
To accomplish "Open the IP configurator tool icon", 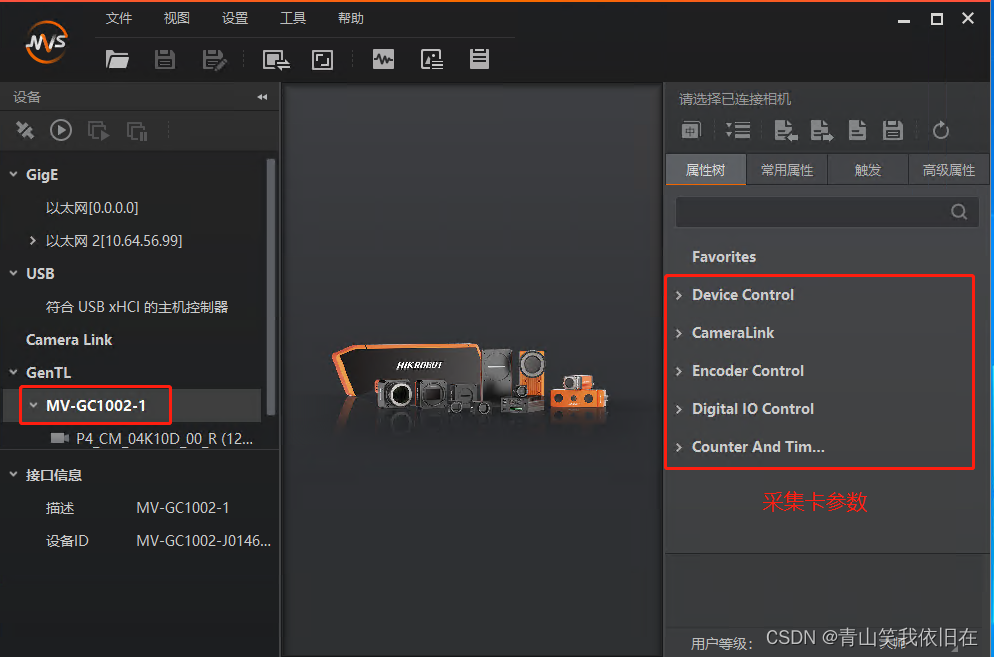I will (x=276, y=60).
